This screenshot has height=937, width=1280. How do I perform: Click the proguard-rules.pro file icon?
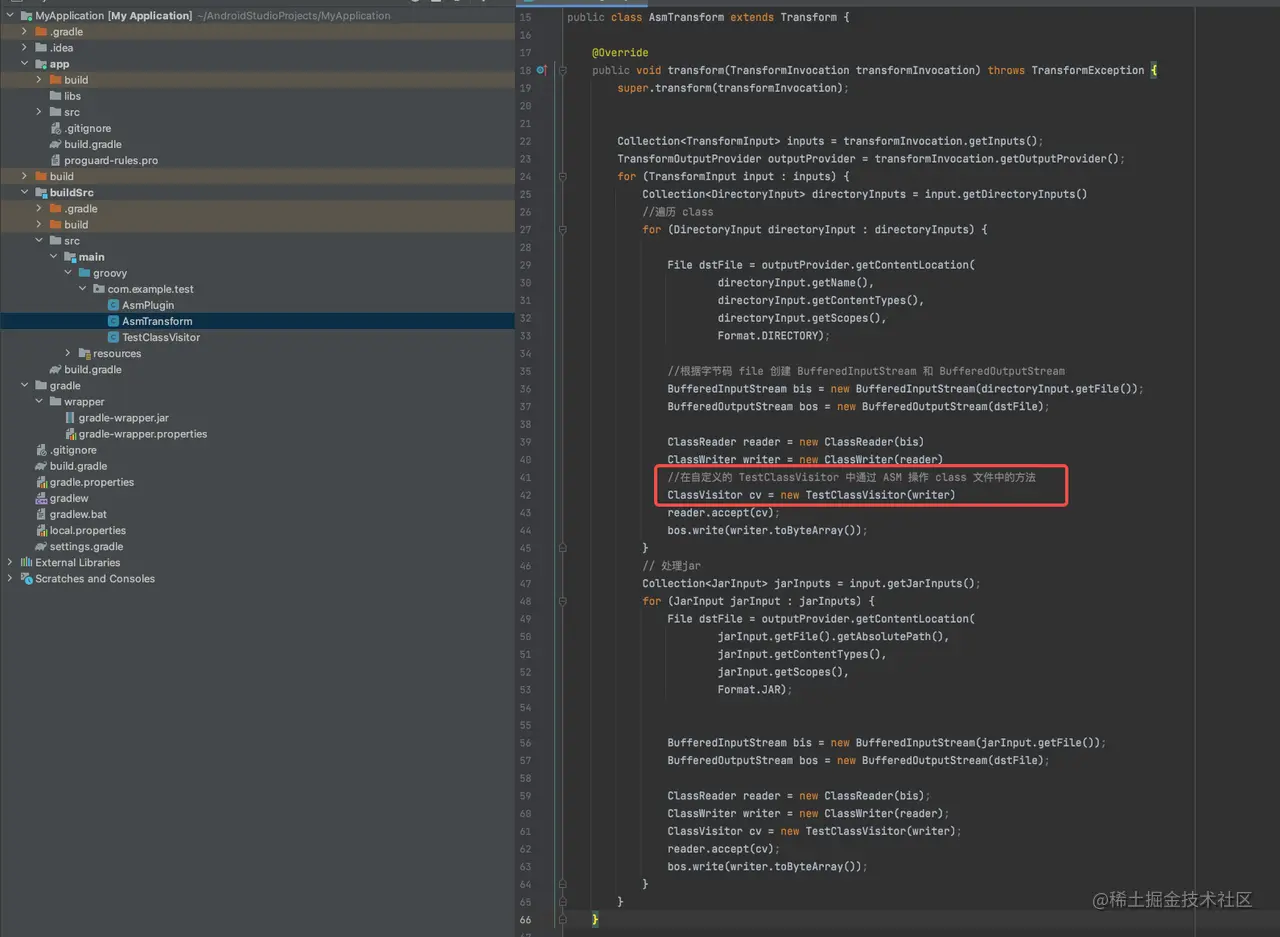tap(56, 160)
